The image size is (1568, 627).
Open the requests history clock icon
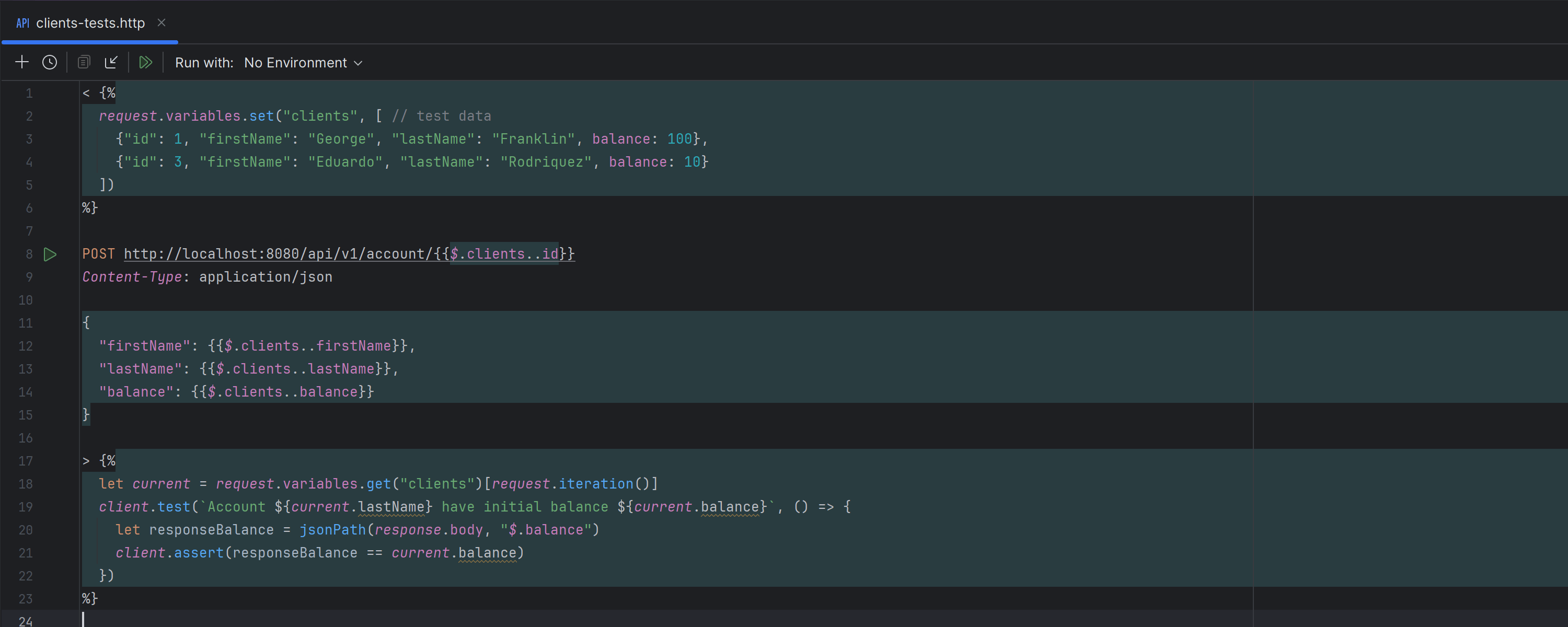click(49, 62)
